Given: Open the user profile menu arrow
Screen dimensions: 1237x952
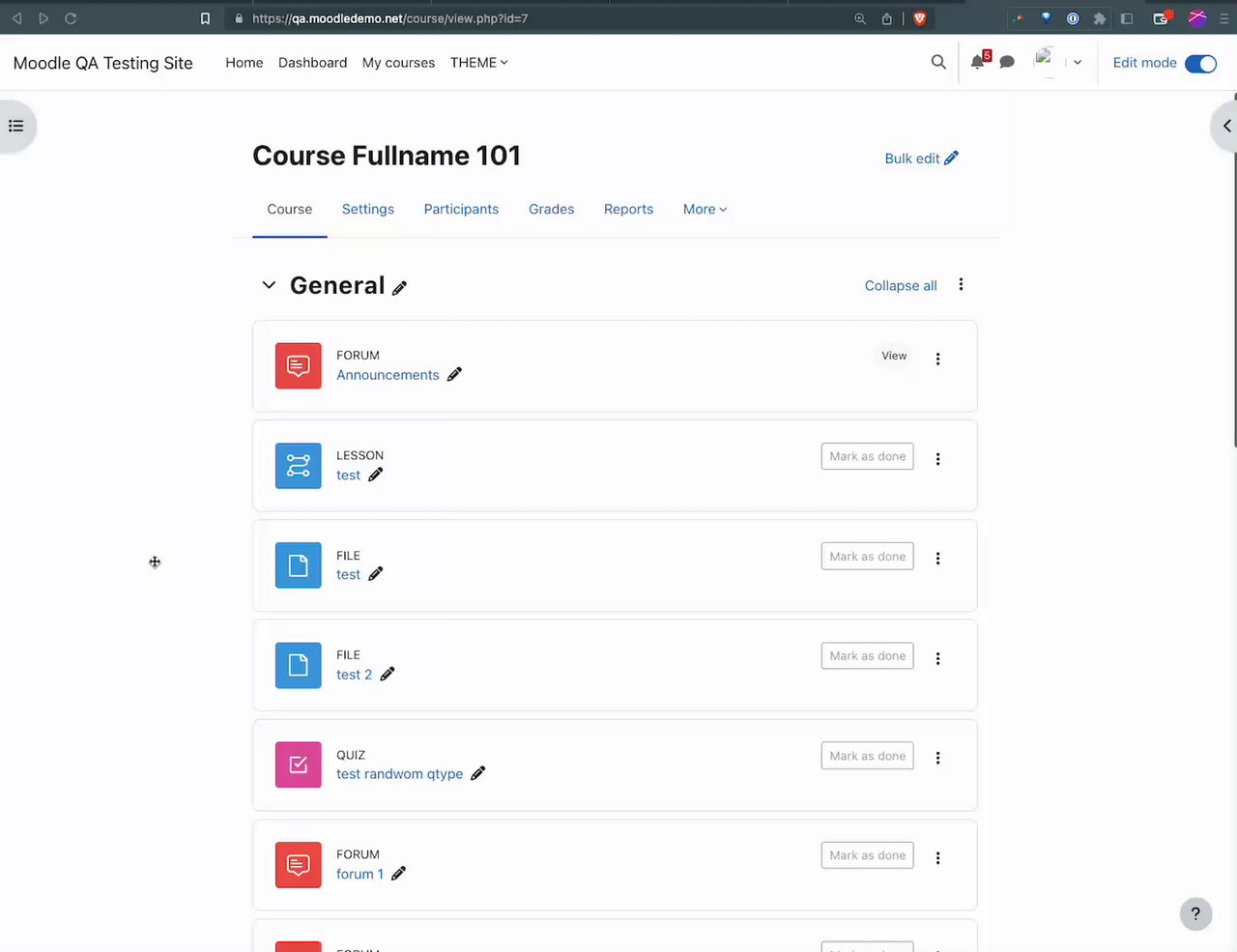Looking at the screenshot, I should click(x=1078, y=63).
